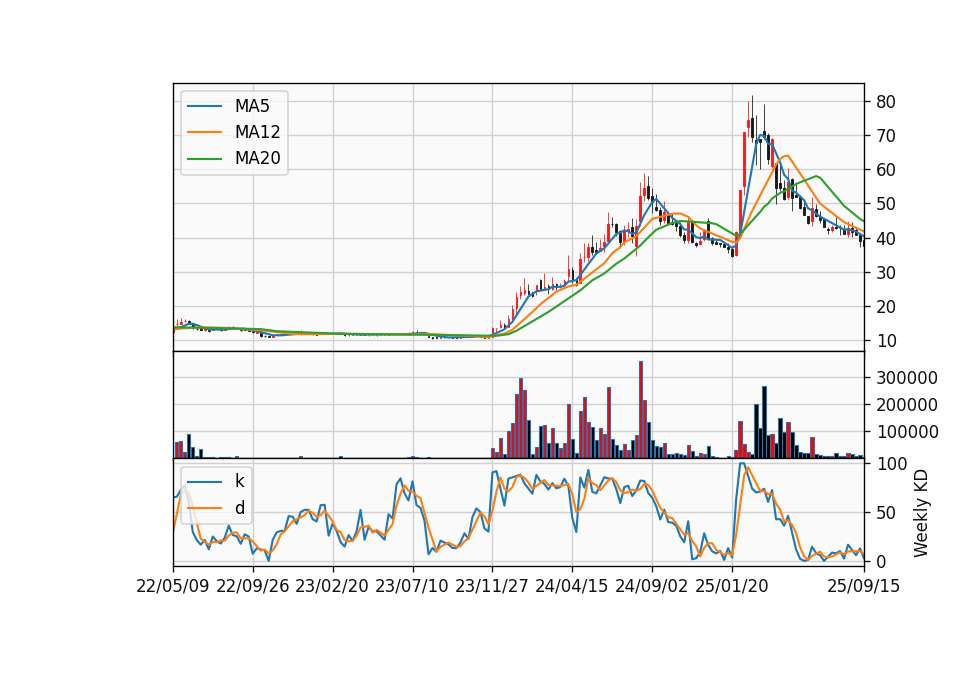The width and height of the screenshot is (960, 690).
Task: Click the 300000 volume axis label
Action: 907,378
